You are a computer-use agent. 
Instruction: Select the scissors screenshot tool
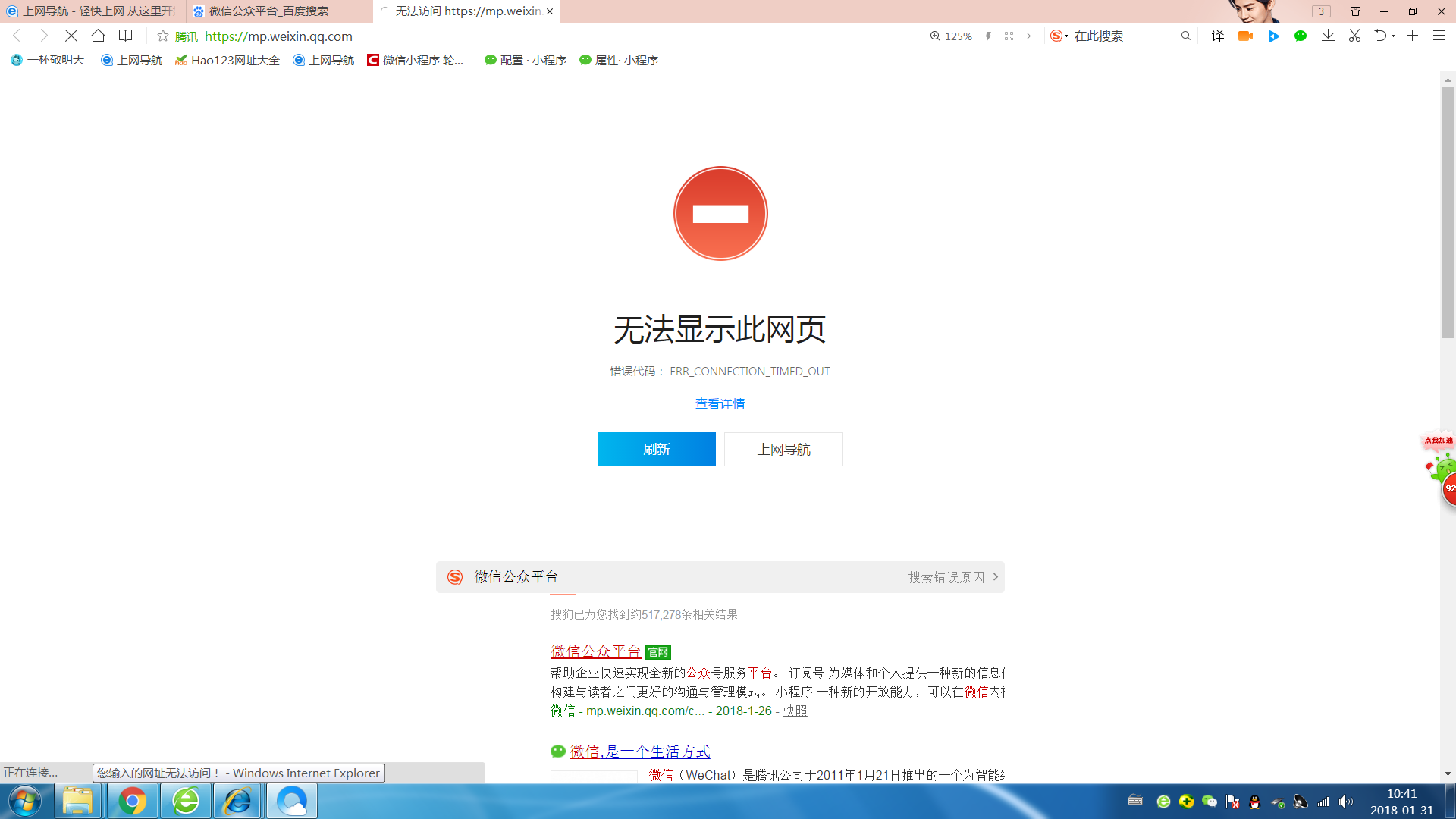tap(1354, 36)
